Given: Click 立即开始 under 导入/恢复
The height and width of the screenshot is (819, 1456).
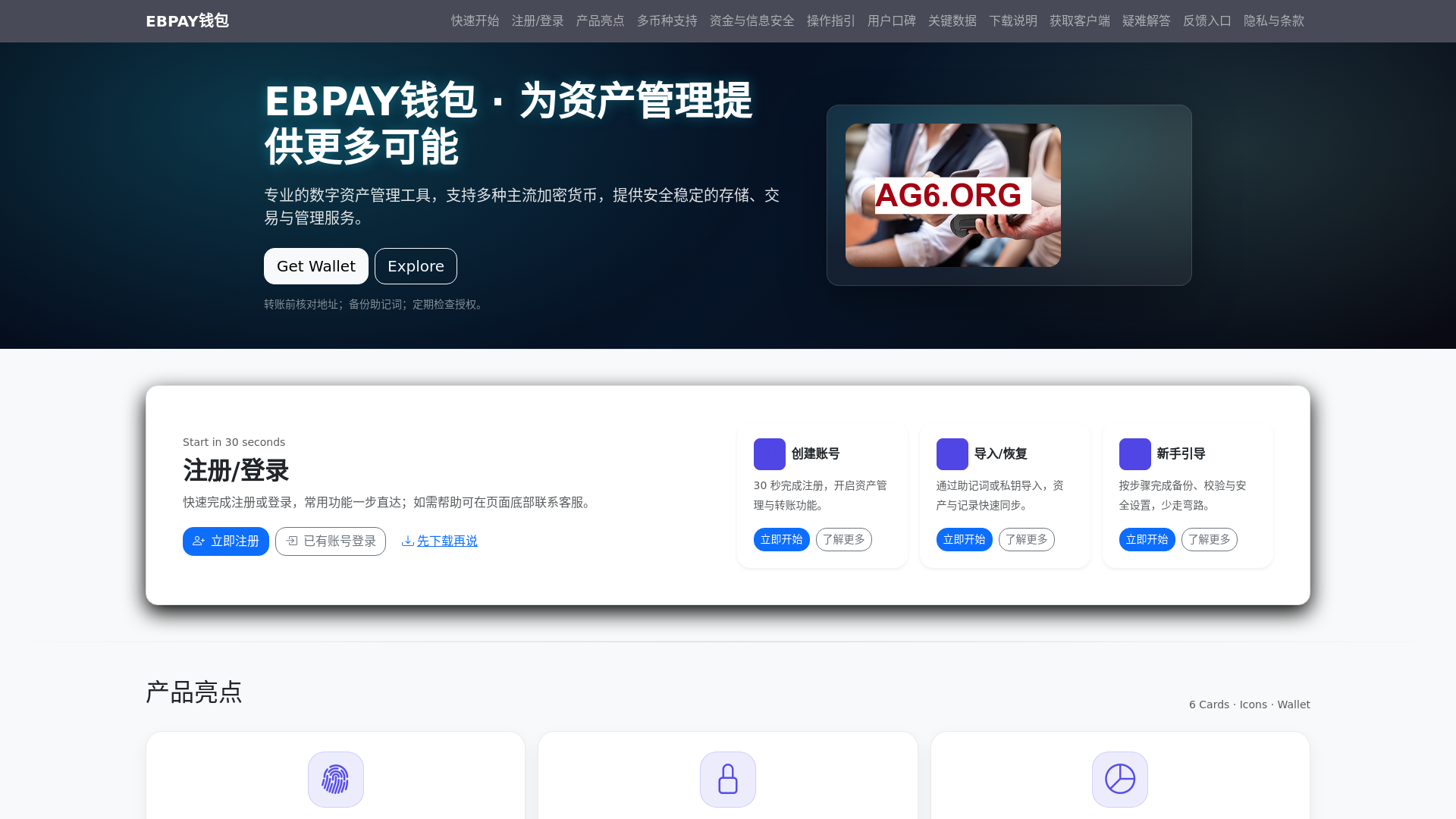Looking at the screenshot, I should coord(965,540).
